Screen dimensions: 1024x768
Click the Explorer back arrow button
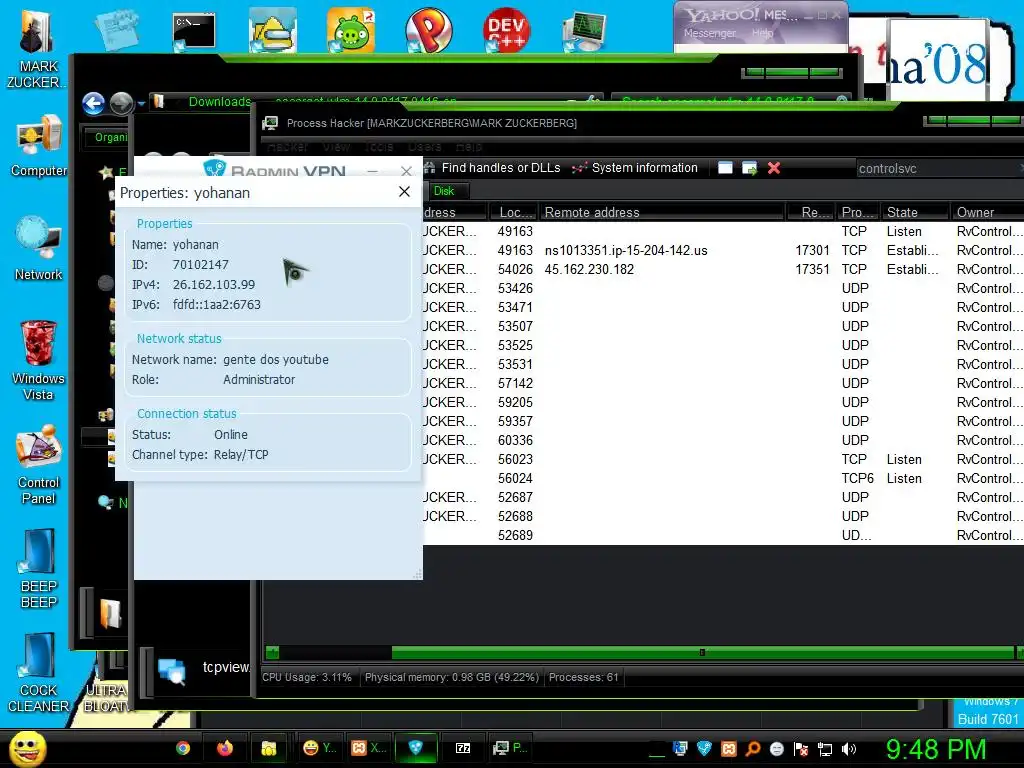pos(93,103)
